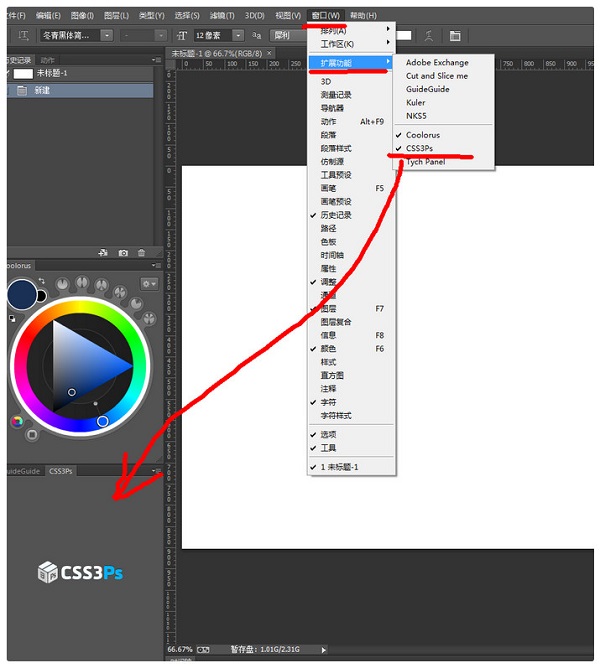This screenshot has height=668, width=600.
Task: Open the CSS3Ps panel flyout menu
Action: [156, 471]
